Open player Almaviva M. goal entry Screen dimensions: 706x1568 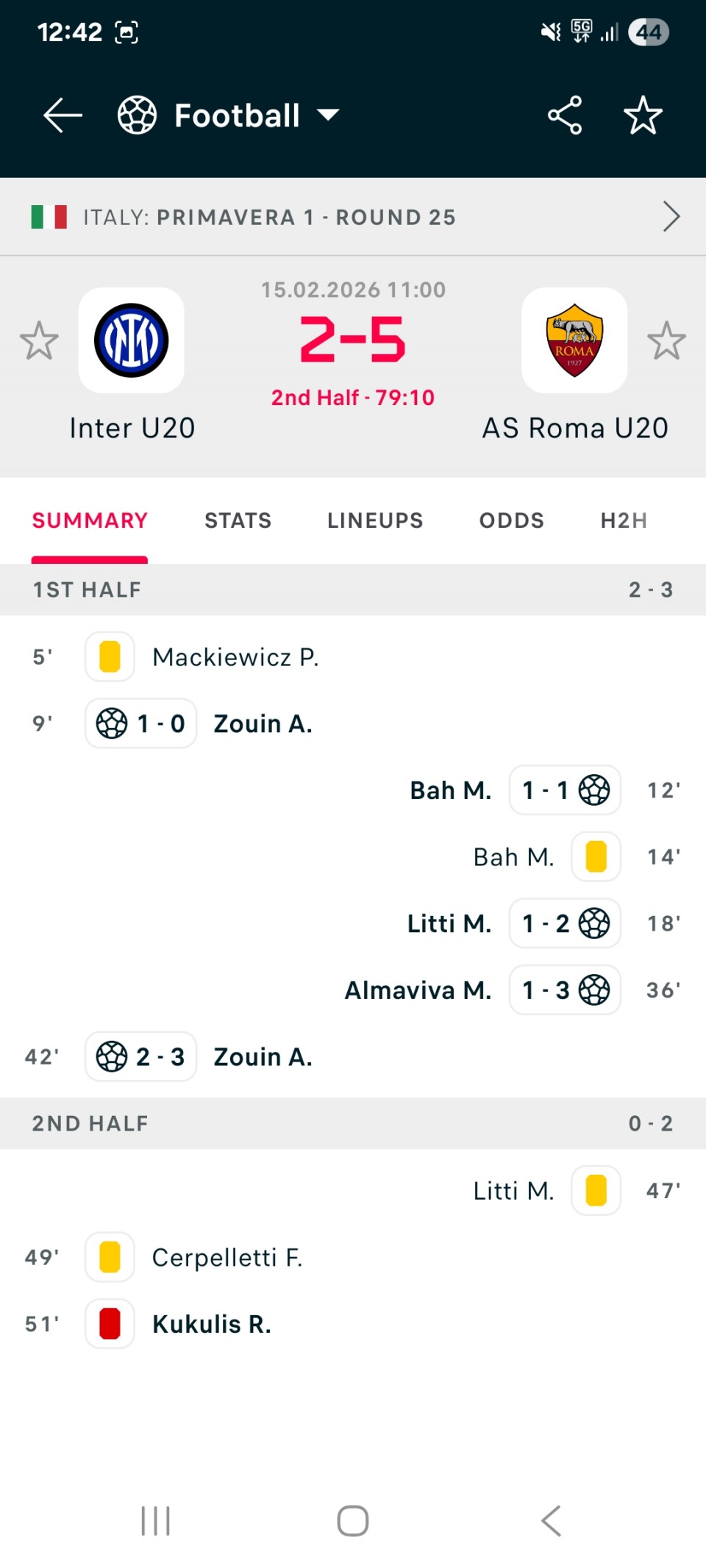[x=418, y=990]
